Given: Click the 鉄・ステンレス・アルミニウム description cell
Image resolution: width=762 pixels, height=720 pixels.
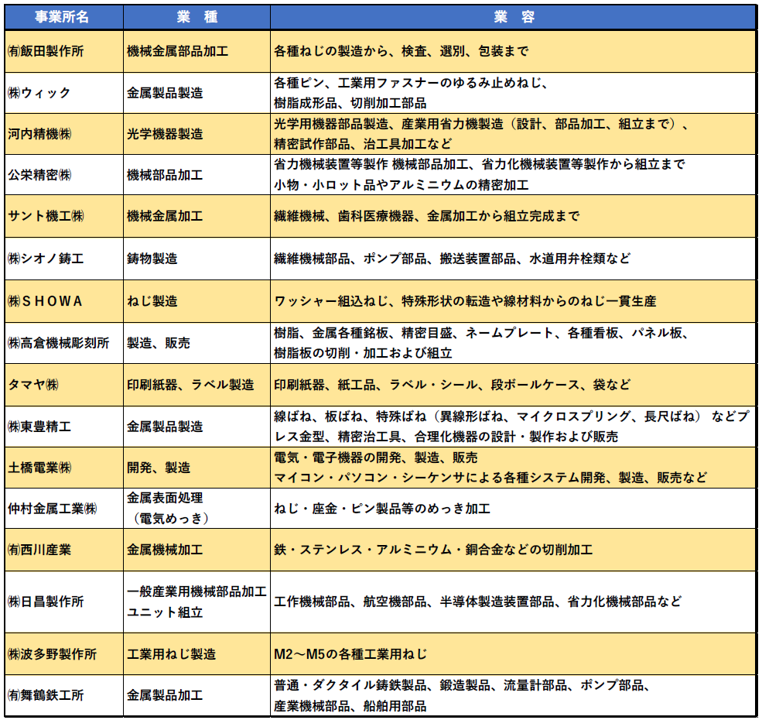Looking at the screenshot, I should coord(513,550).
